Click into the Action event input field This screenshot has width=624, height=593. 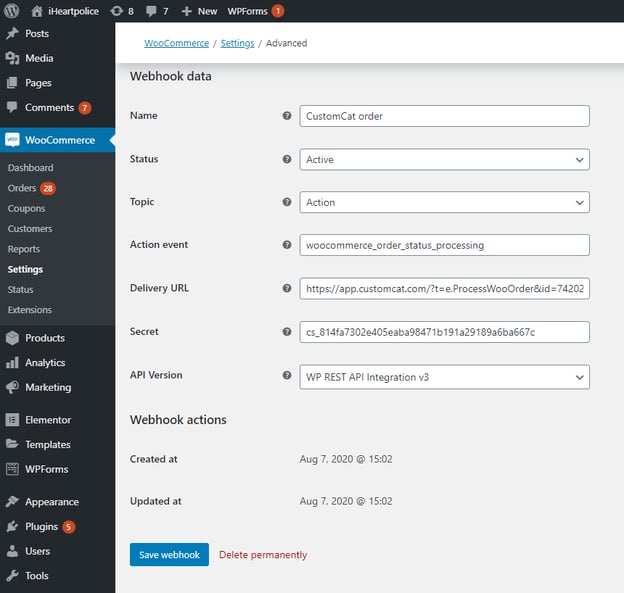(444, 245)
